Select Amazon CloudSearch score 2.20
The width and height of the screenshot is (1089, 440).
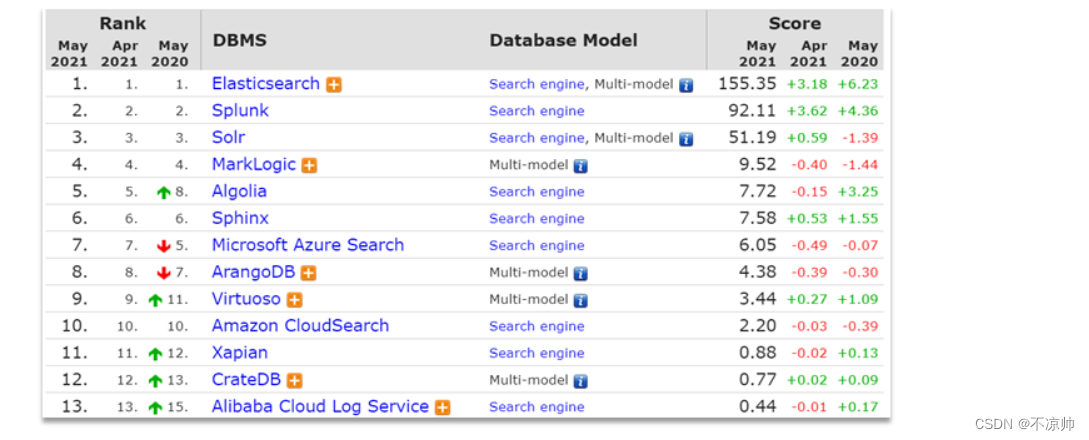pyautogui.click(x=758, y=326)
